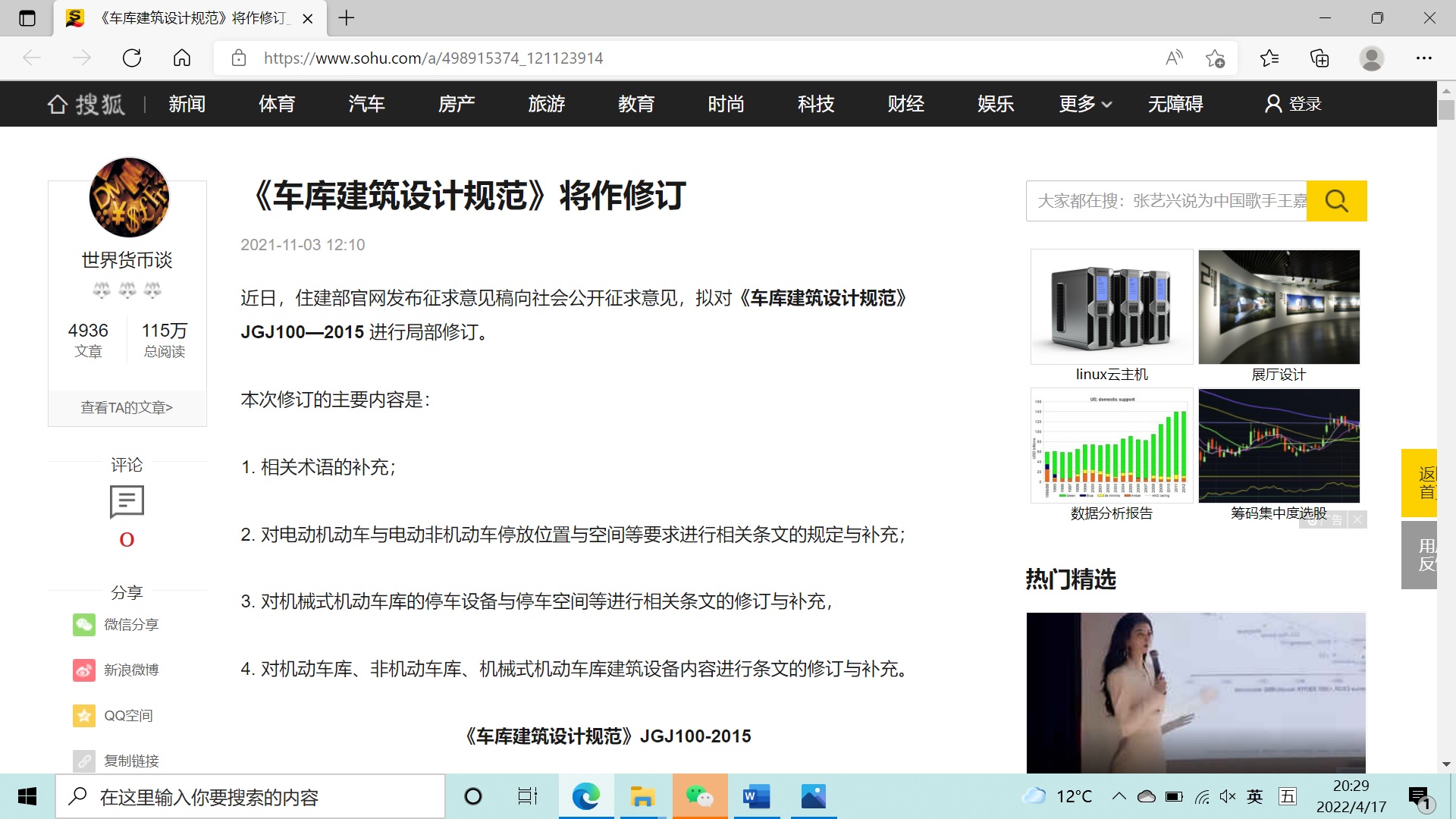Open 时尚 channel in nav bar
Viewport: 1456px width, 819px height.
[x=726, y=104]
